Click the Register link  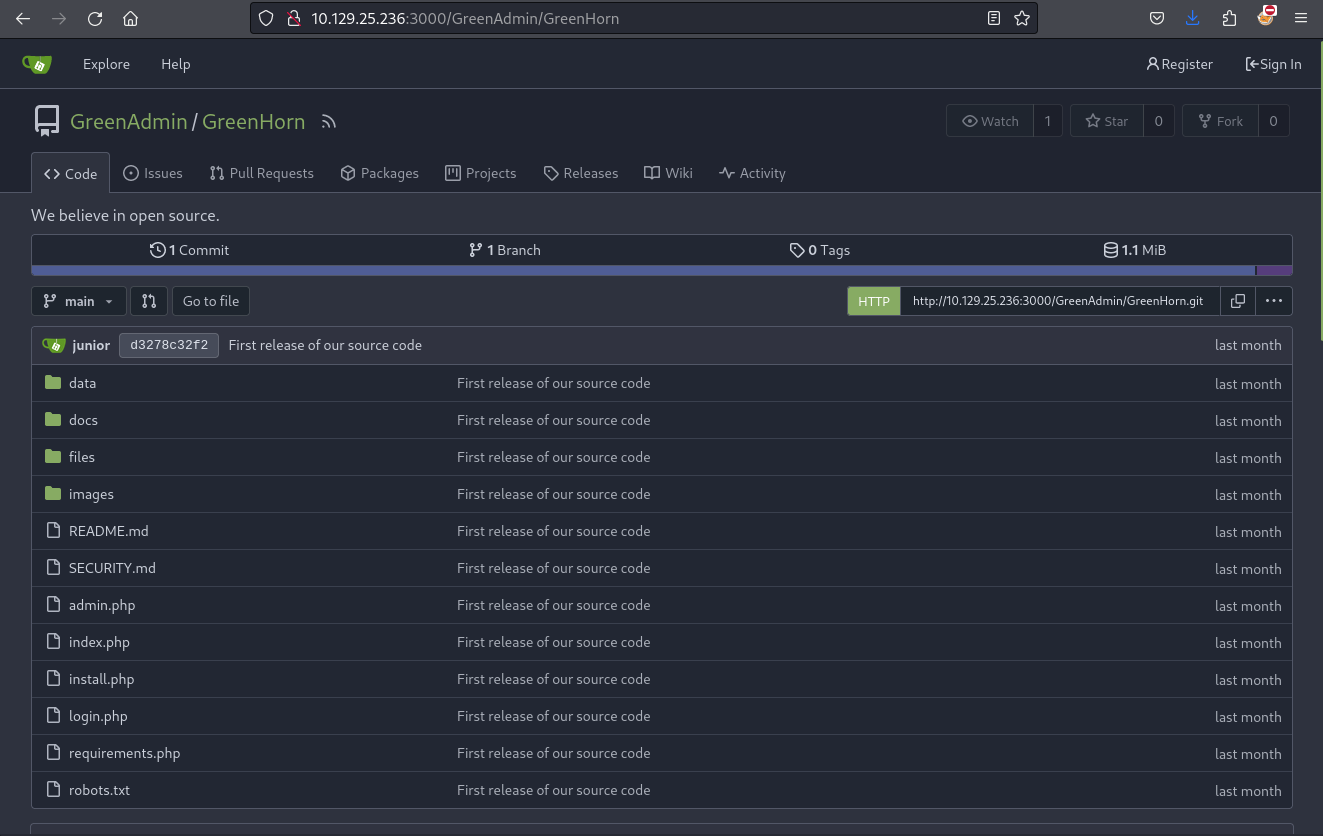(1179, 64)
